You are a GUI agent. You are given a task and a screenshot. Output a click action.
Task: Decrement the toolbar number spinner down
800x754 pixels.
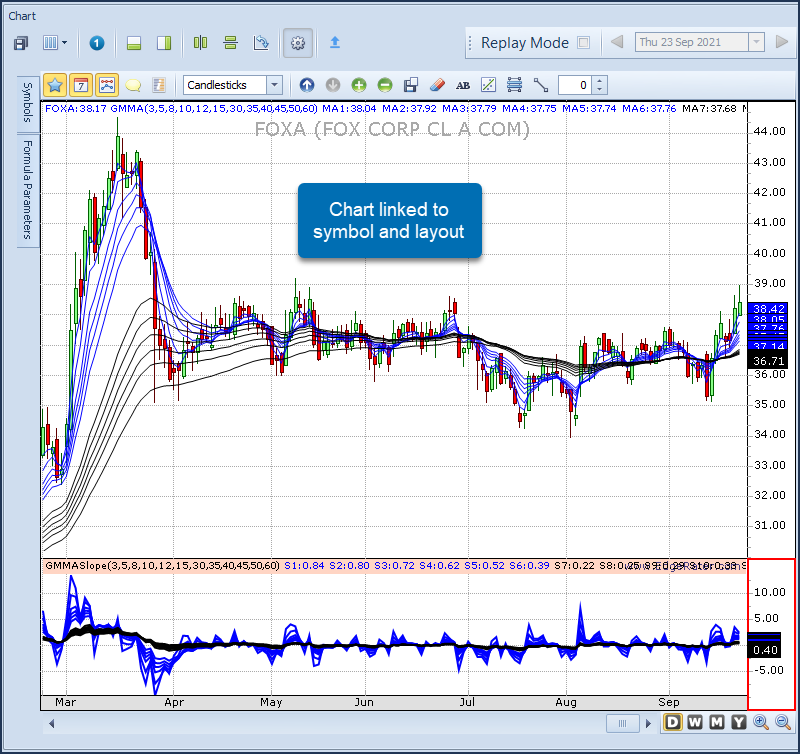click(x=599, y=90)
